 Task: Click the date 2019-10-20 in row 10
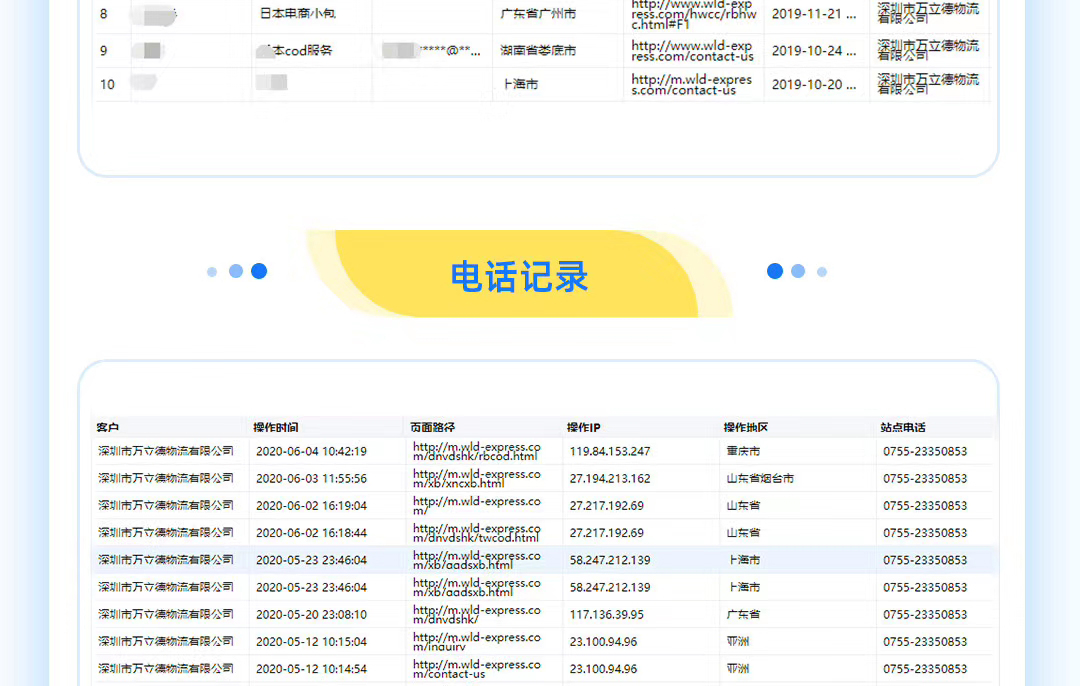click(x=813, y=84)
